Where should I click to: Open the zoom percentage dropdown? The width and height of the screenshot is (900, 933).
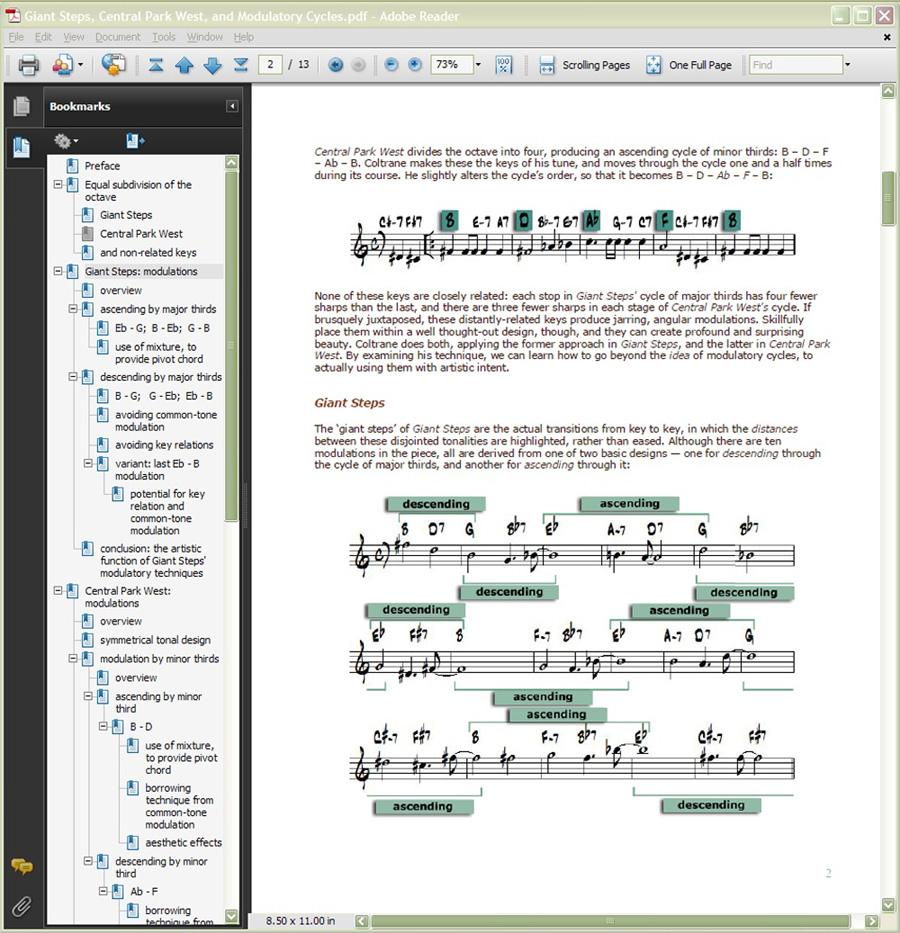coord(477,64)
